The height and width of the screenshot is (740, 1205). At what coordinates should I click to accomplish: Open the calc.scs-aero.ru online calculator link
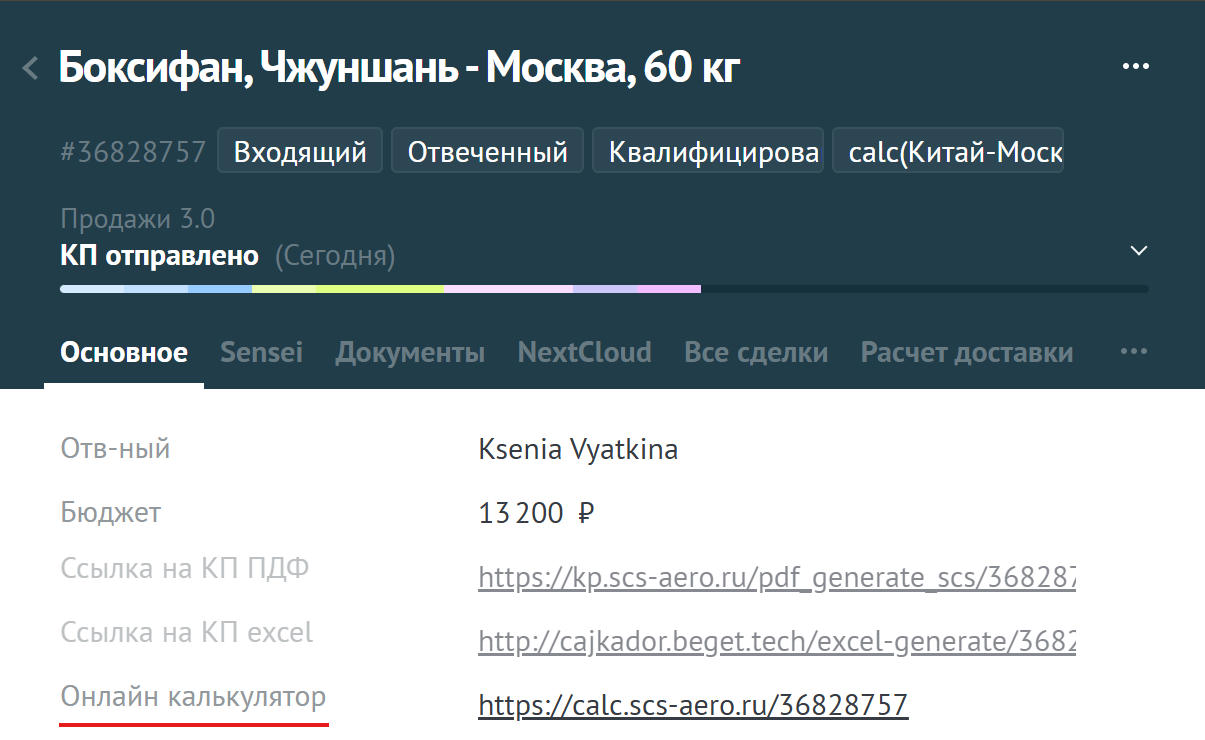click(x=692, y=705)
